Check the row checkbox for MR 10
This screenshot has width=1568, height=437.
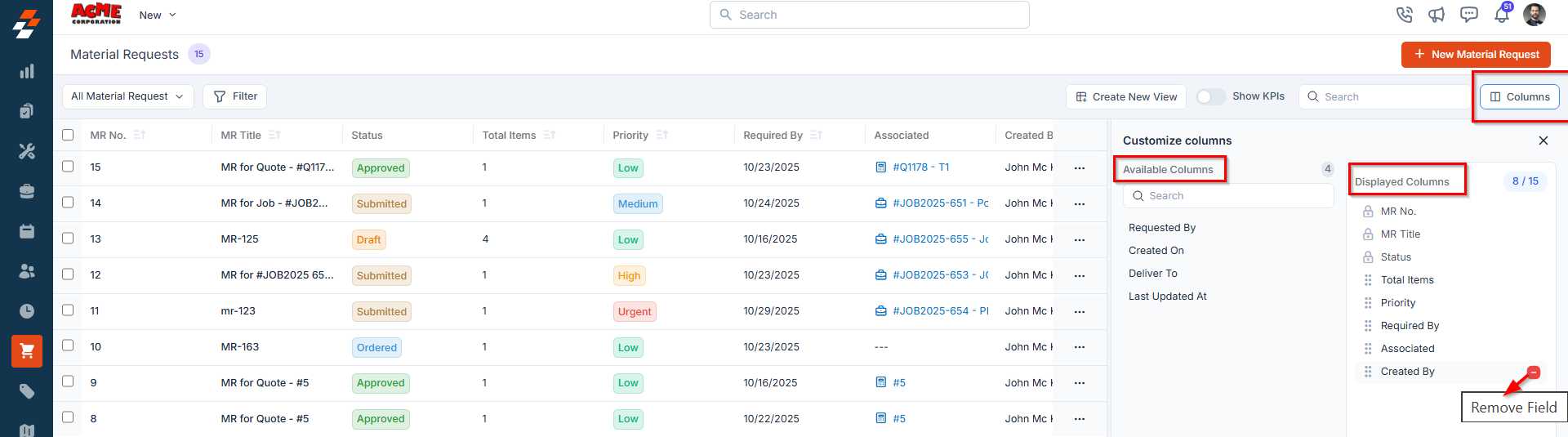(x=68, y=345)
